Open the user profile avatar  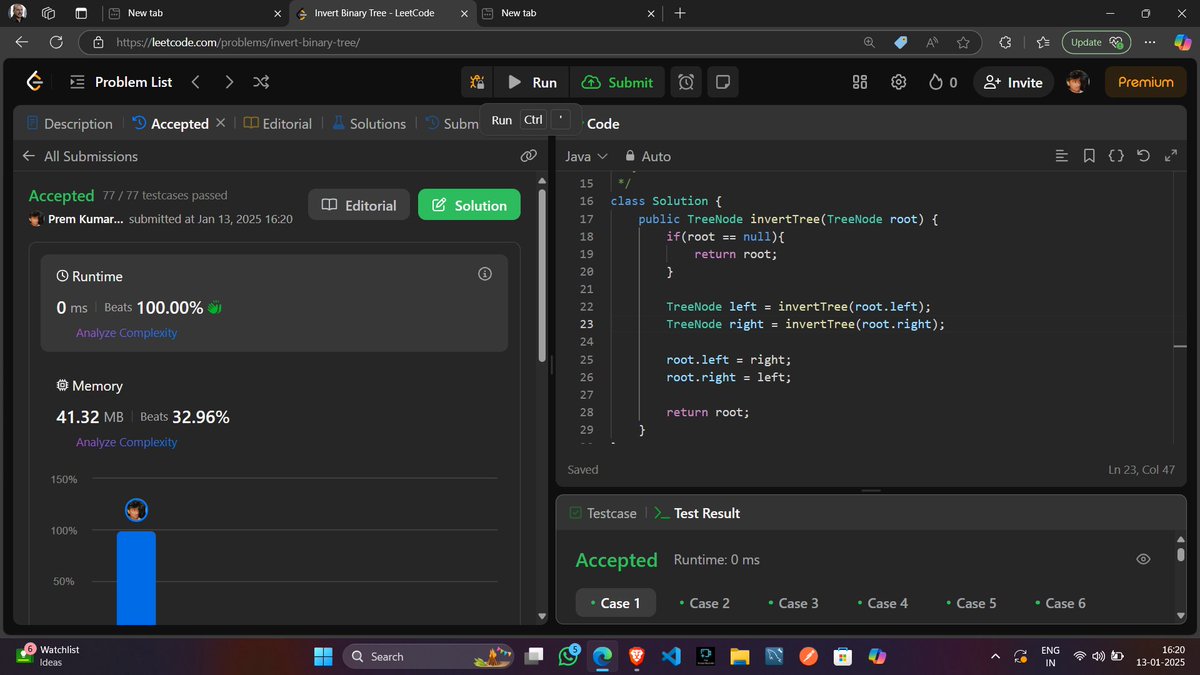[1077, 82]
